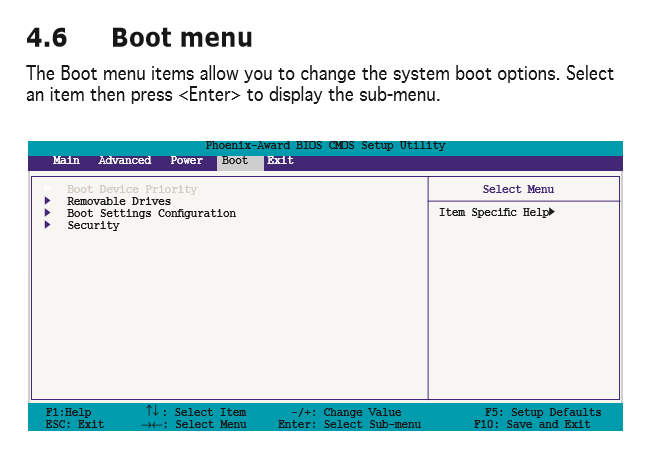Expand arrow beside Security

click(48, 224)
